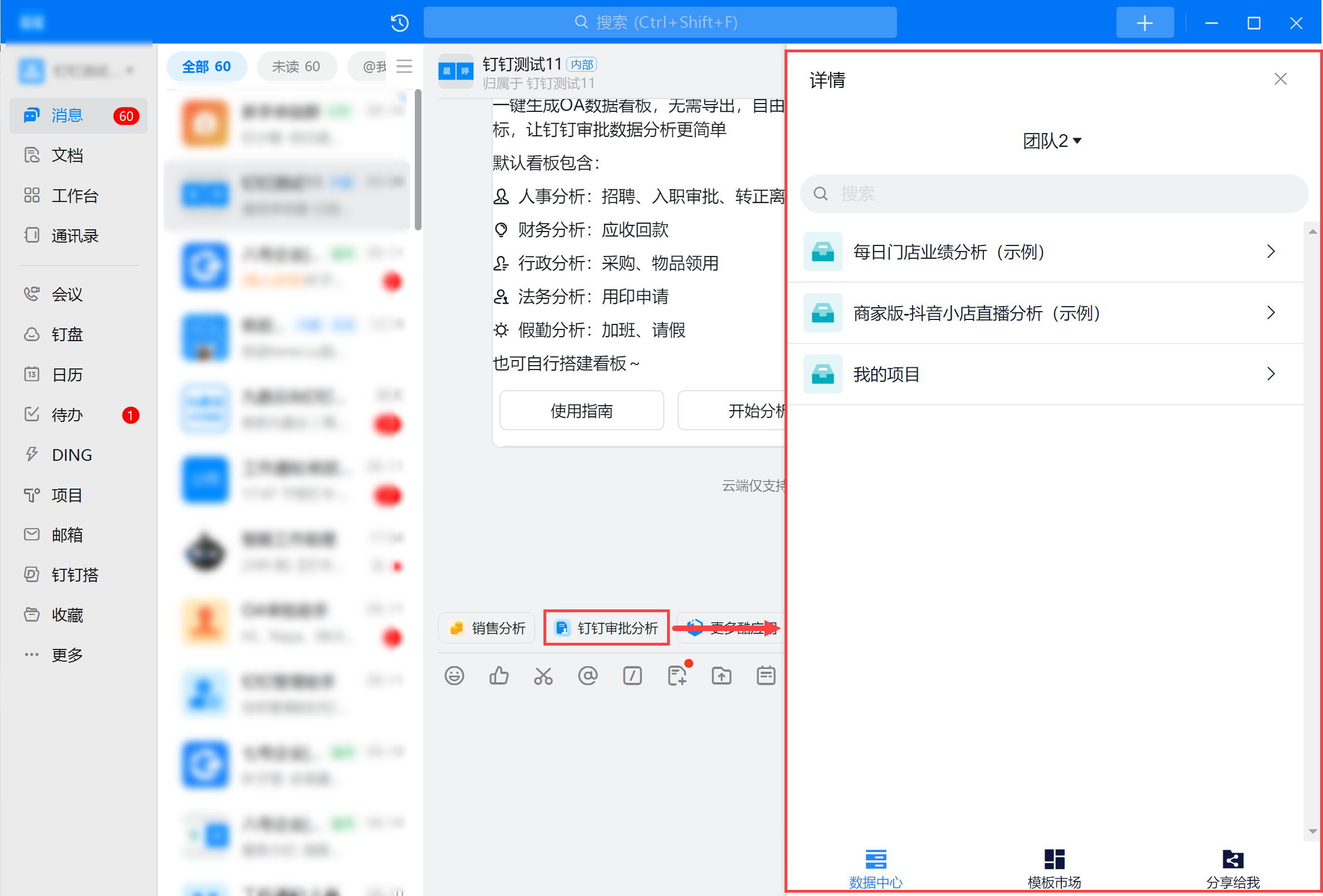The image size is (1323, 896).
Task: Close the 详情 details panel
Action: coord(1280,79)
